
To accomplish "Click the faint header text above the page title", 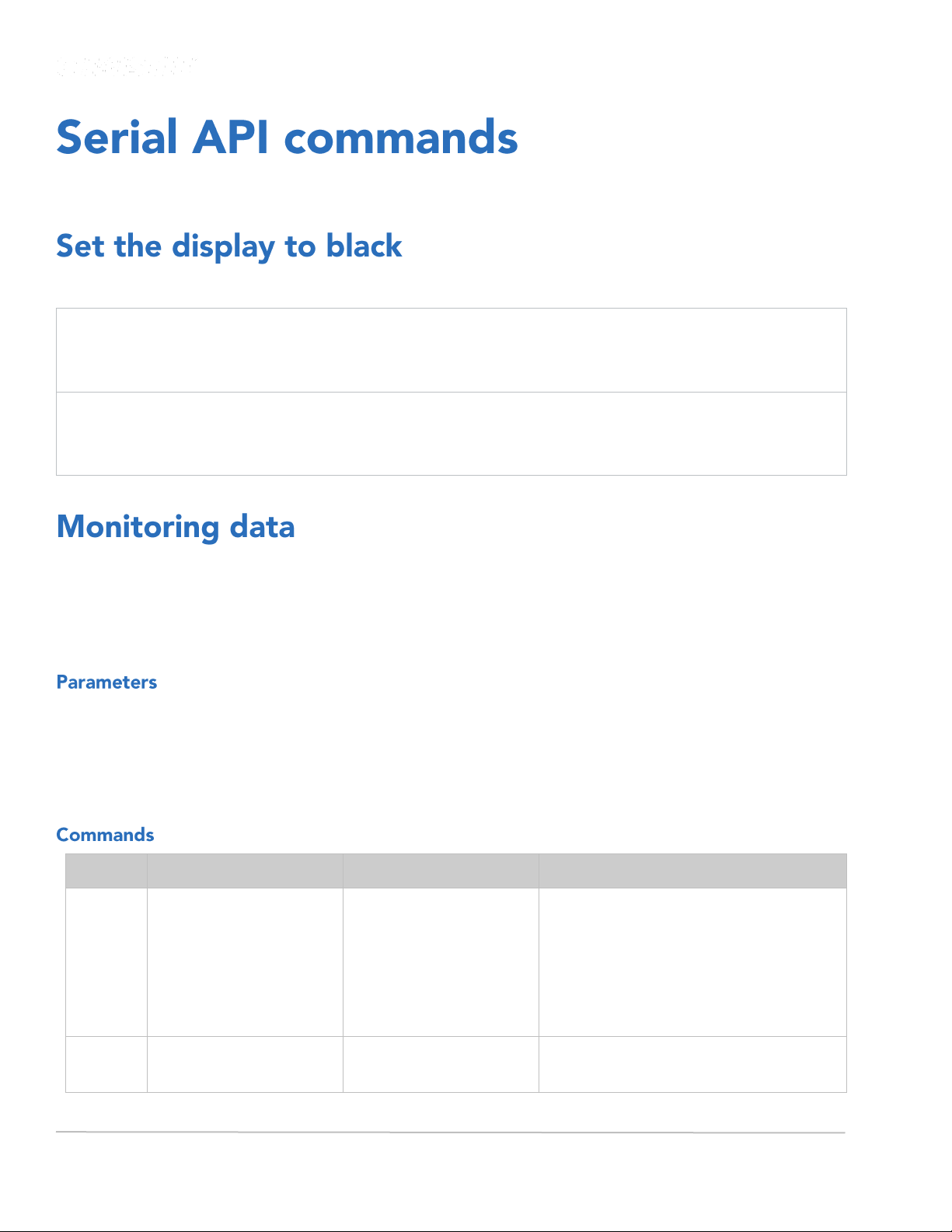I will (127, 66).
